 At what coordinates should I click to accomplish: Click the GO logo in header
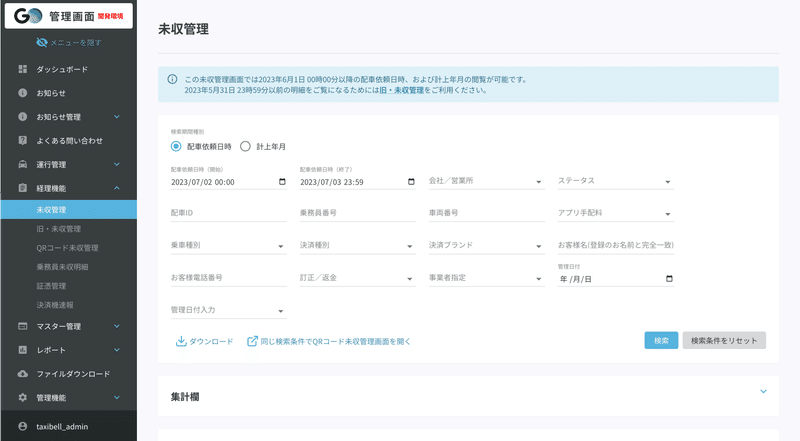pos(28,16)
